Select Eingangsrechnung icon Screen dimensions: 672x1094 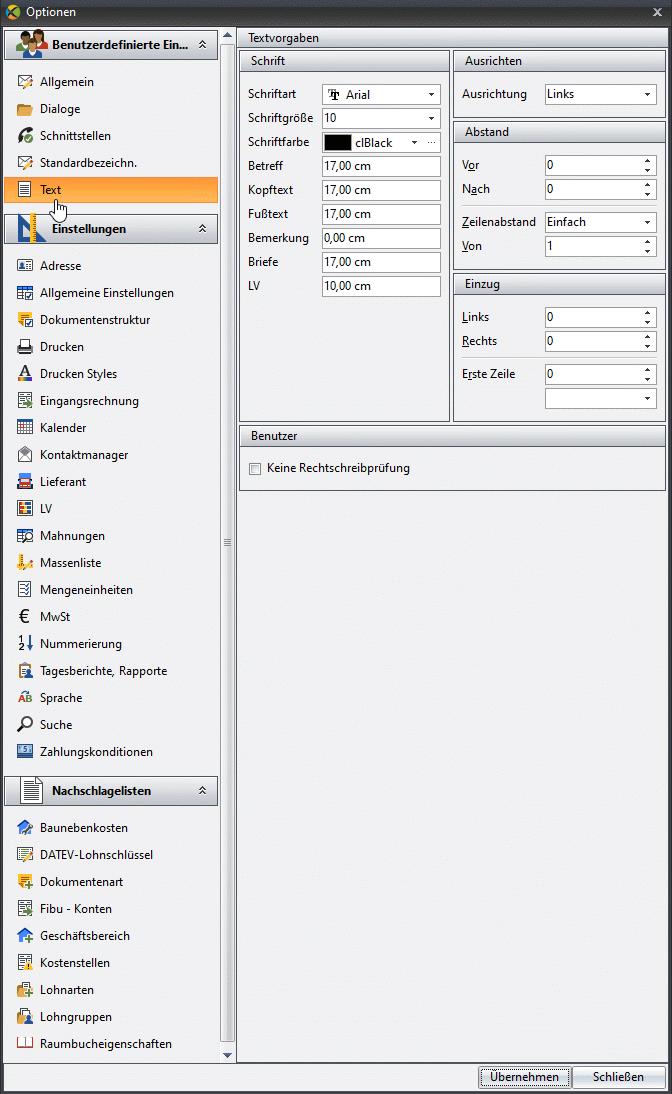[25, 400]
